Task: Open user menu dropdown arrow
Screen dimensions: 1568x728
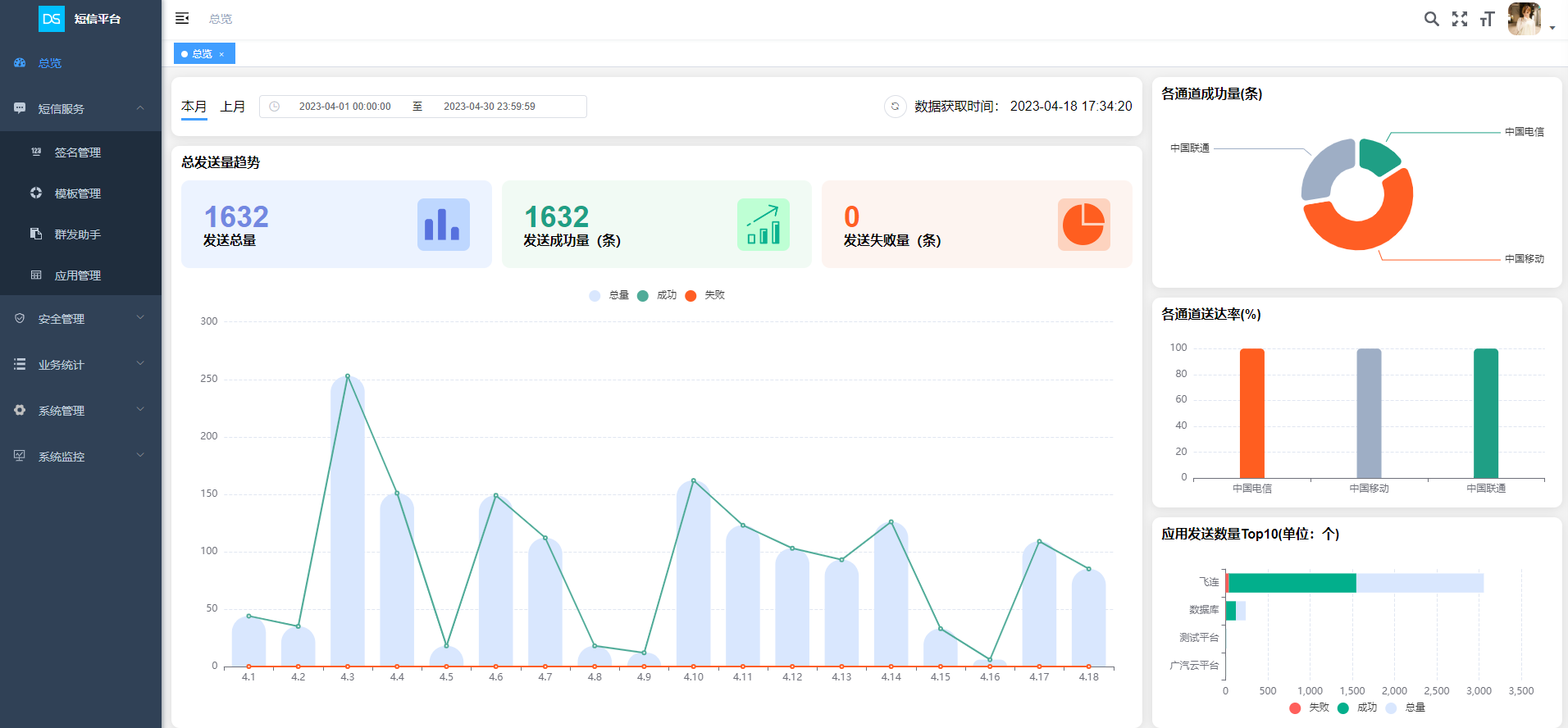Action: [1552, 28]
